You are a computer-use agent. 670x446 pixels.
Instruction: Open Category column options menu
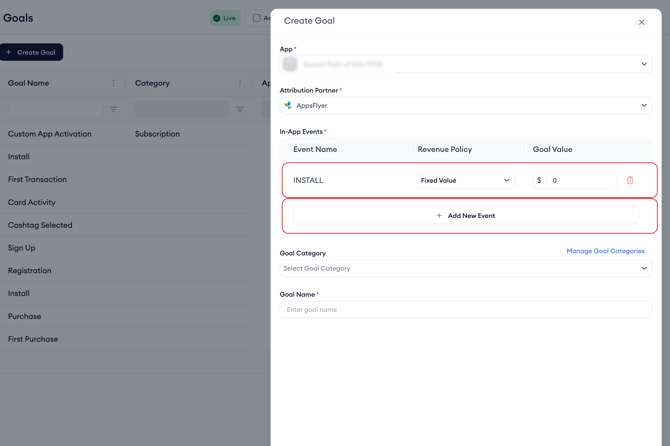pyautogui.click(x=240, y=84)
